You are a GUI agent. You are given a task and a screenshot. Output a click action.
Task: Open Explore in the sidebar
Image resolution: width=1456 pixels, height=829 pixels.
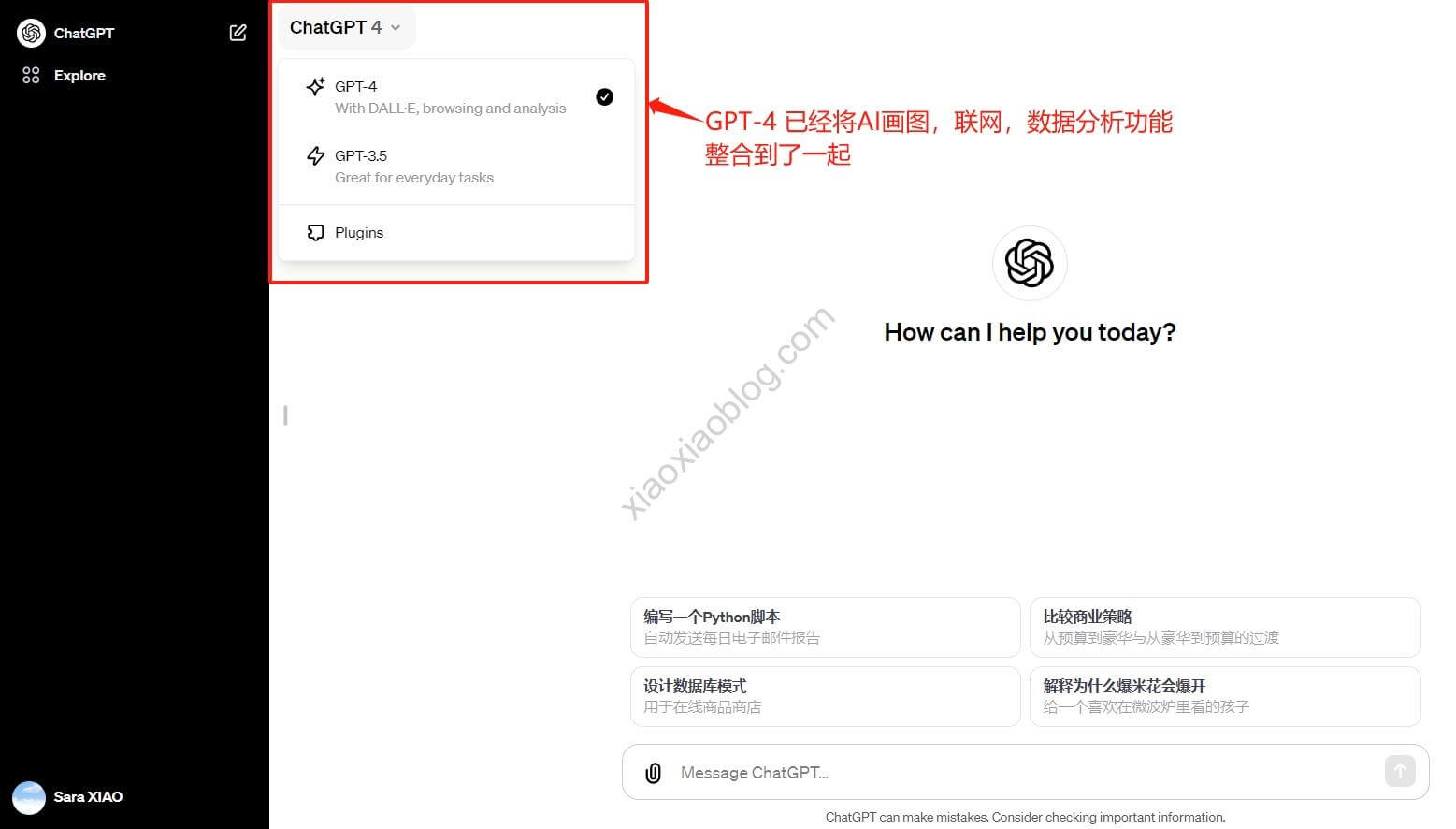pos(79,76)
